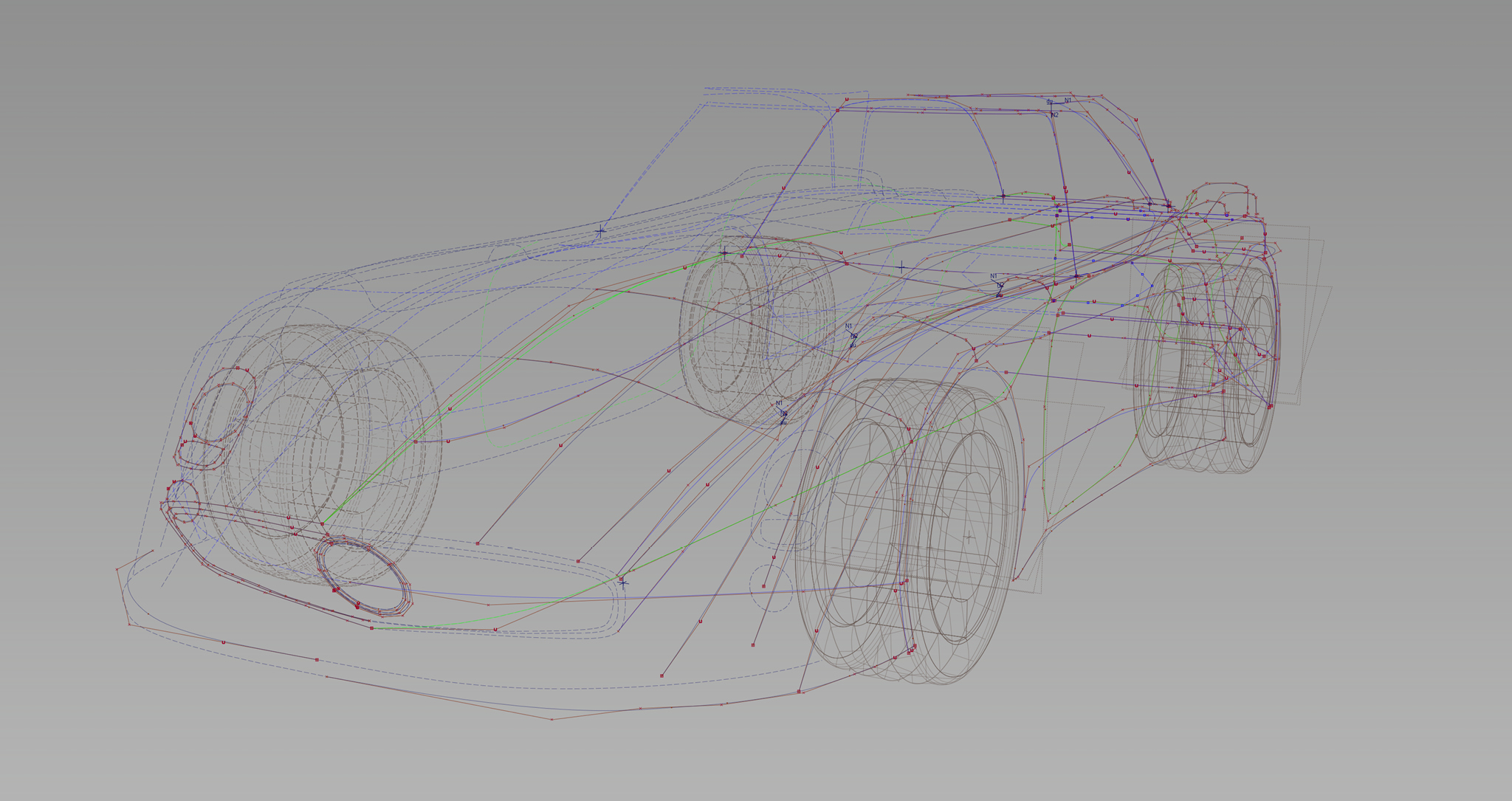Select the oval fog light curve on bumper
Screen dimensions: 1512x801
(363, 577)
